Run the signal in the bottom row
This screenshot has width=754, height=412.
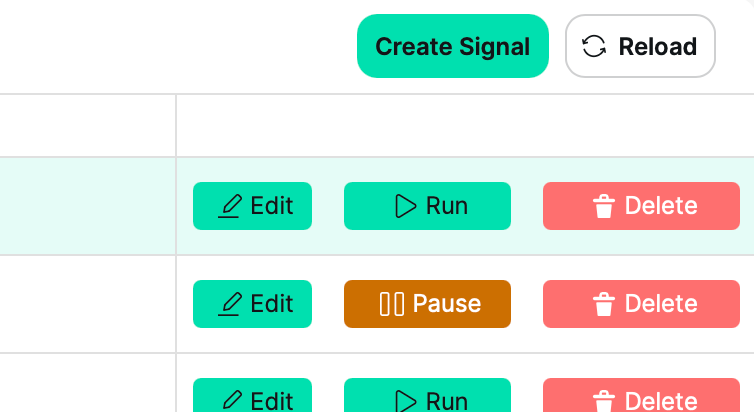427,400
